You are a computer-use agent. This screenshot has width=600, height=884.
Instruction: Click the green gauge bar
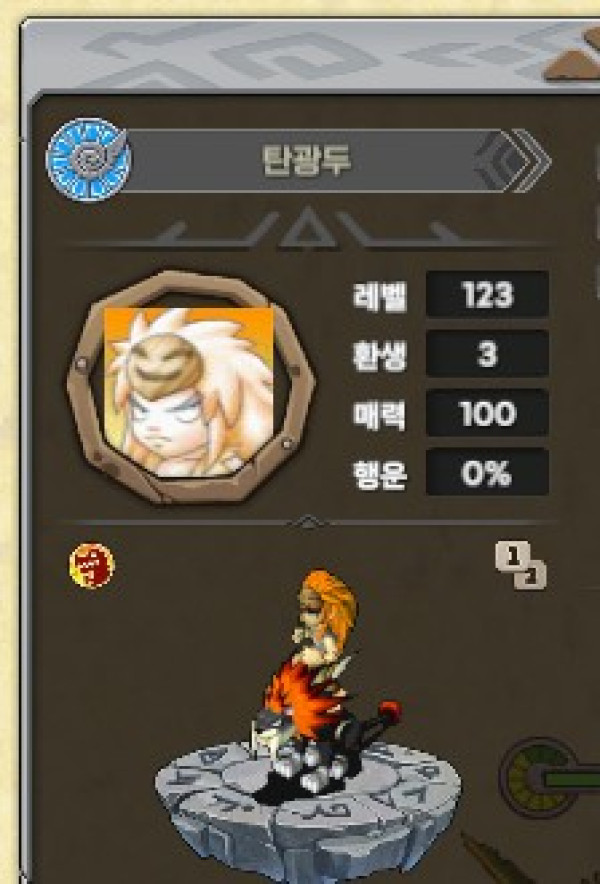[571, 780]
